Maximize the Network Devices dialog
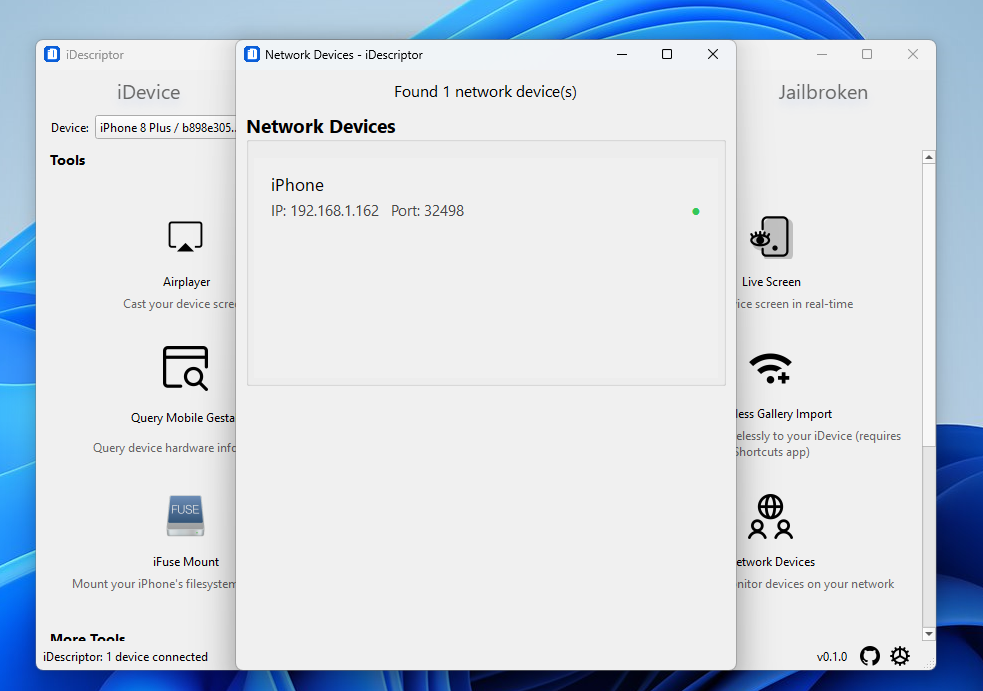This screenshot has height=691, width=983. click(x=667, y=55)
